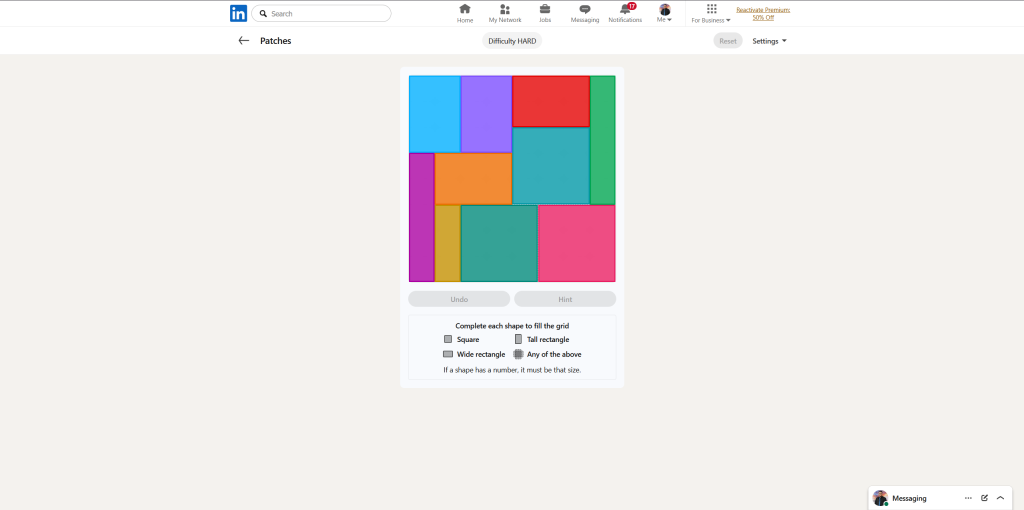
Task: Open My Network page
Action: point(505,13)
